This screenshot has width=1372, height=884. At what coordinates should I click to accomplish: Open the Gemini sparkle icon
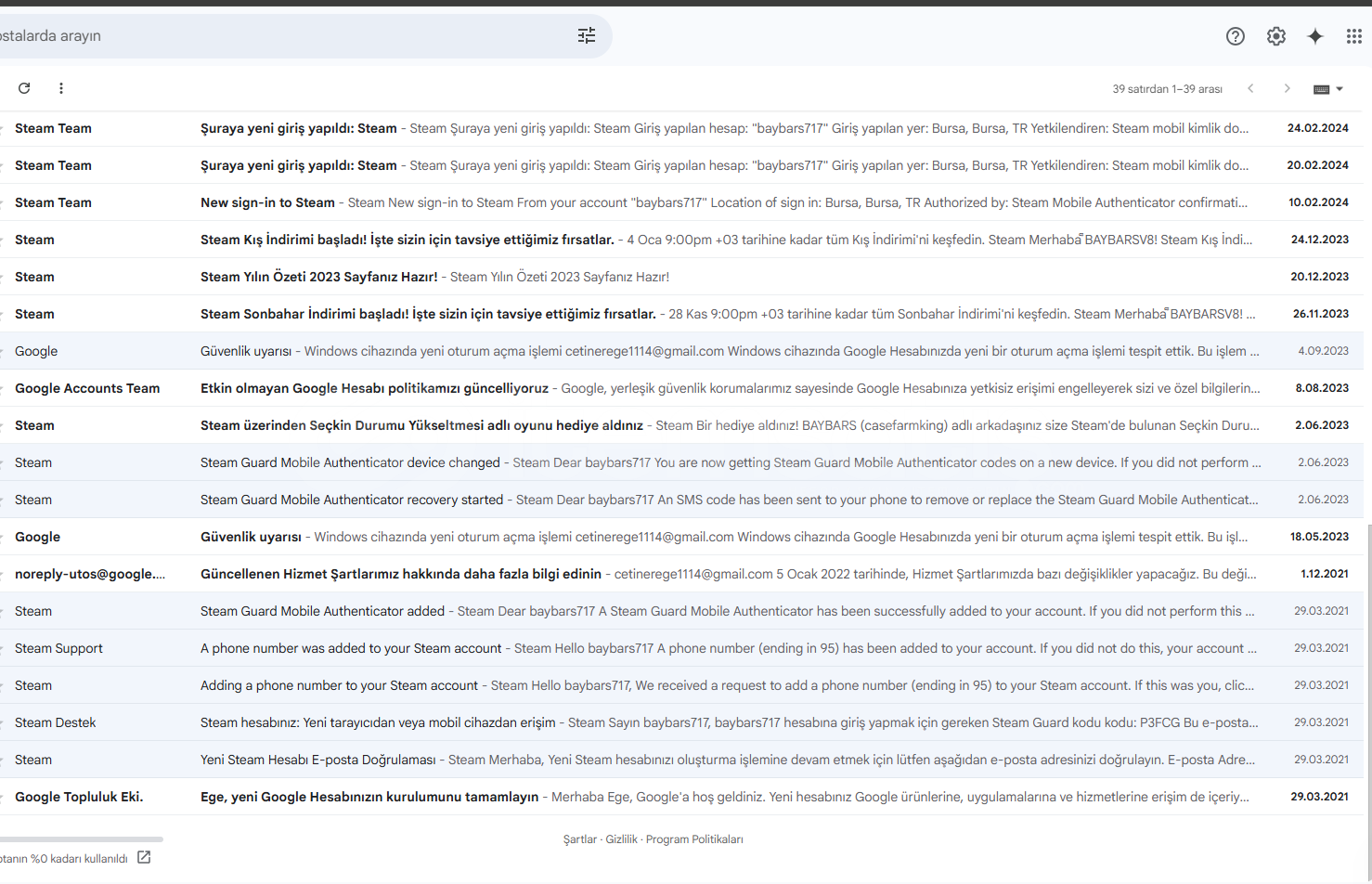[x=1315, y=36]
